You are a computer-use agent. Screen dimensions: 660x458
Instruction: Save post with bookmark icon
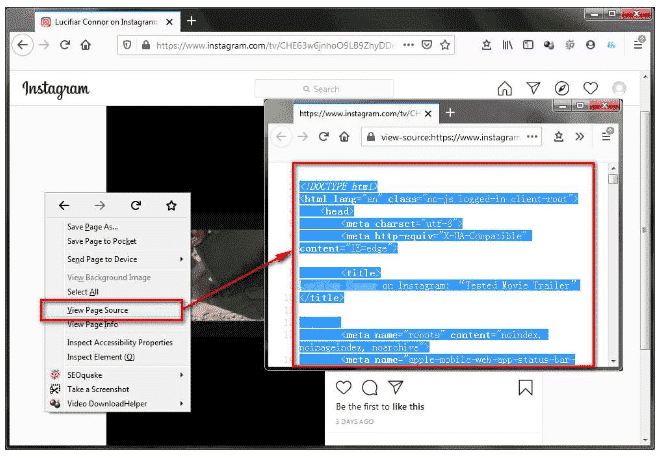point(525,388)
